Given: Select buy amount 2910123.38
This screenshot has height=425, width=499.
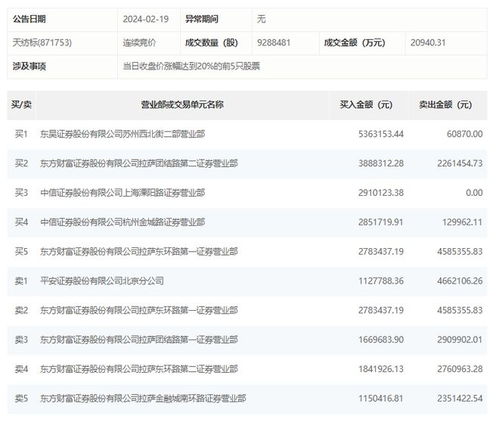Looking at the screenshot, I should coord(381,193).
